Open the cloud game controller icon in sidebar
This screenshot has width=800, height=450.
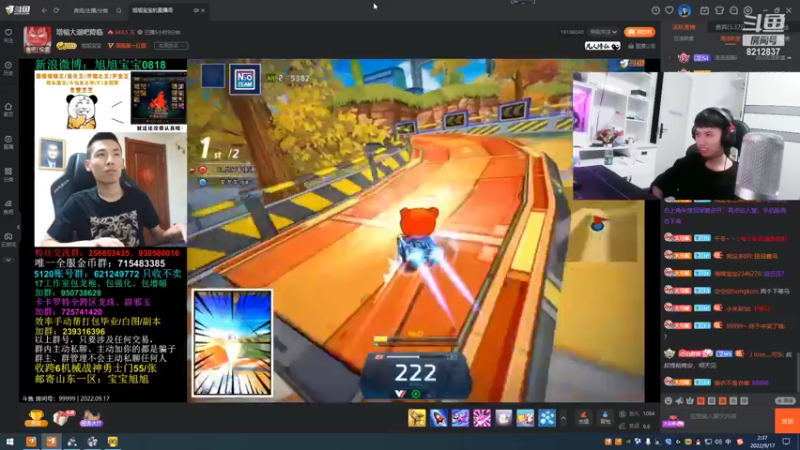pyautogui.click(x=8, y=239)
